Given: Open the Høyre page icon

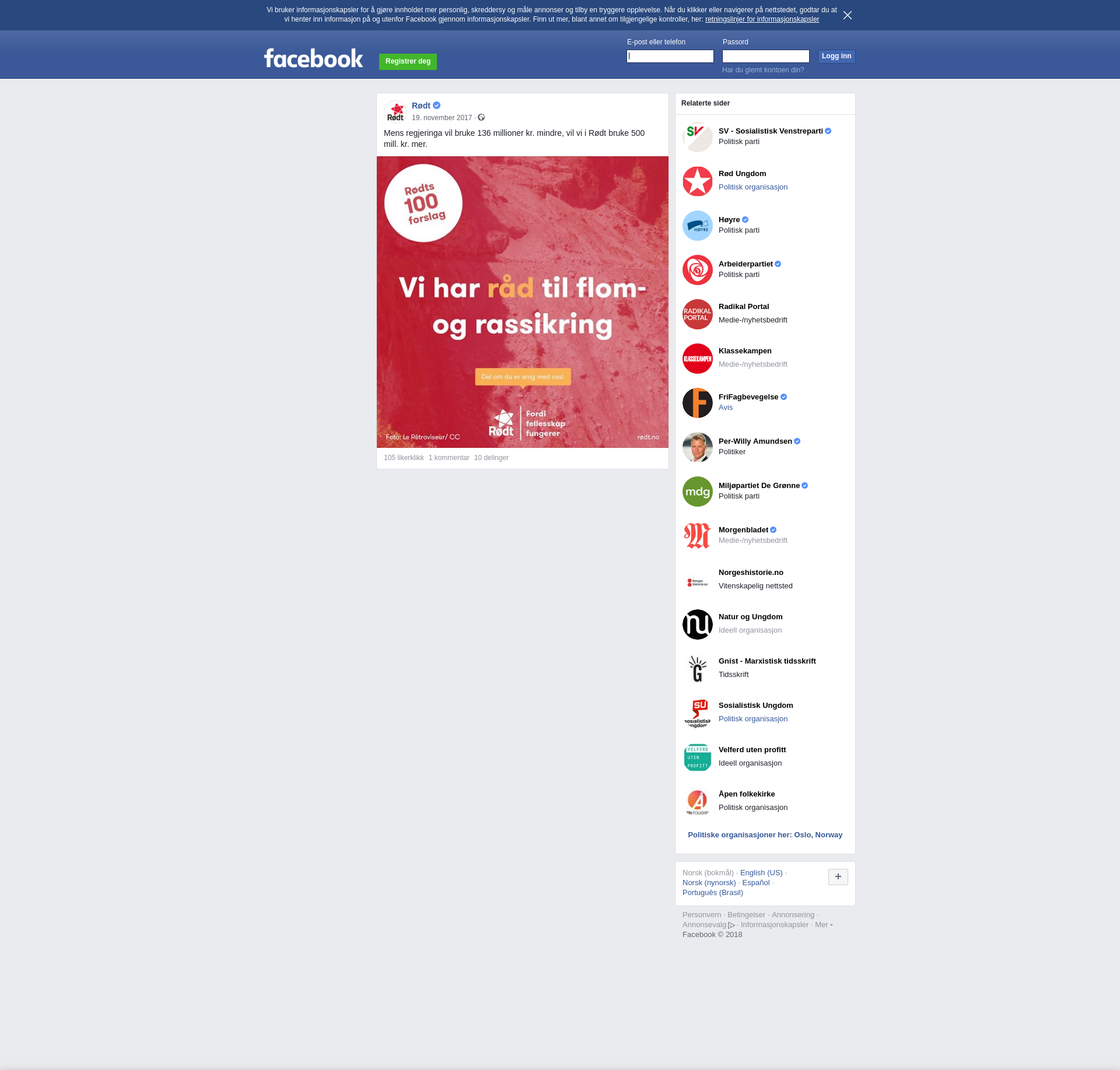Looking at the screenshot, I should 697,226.
